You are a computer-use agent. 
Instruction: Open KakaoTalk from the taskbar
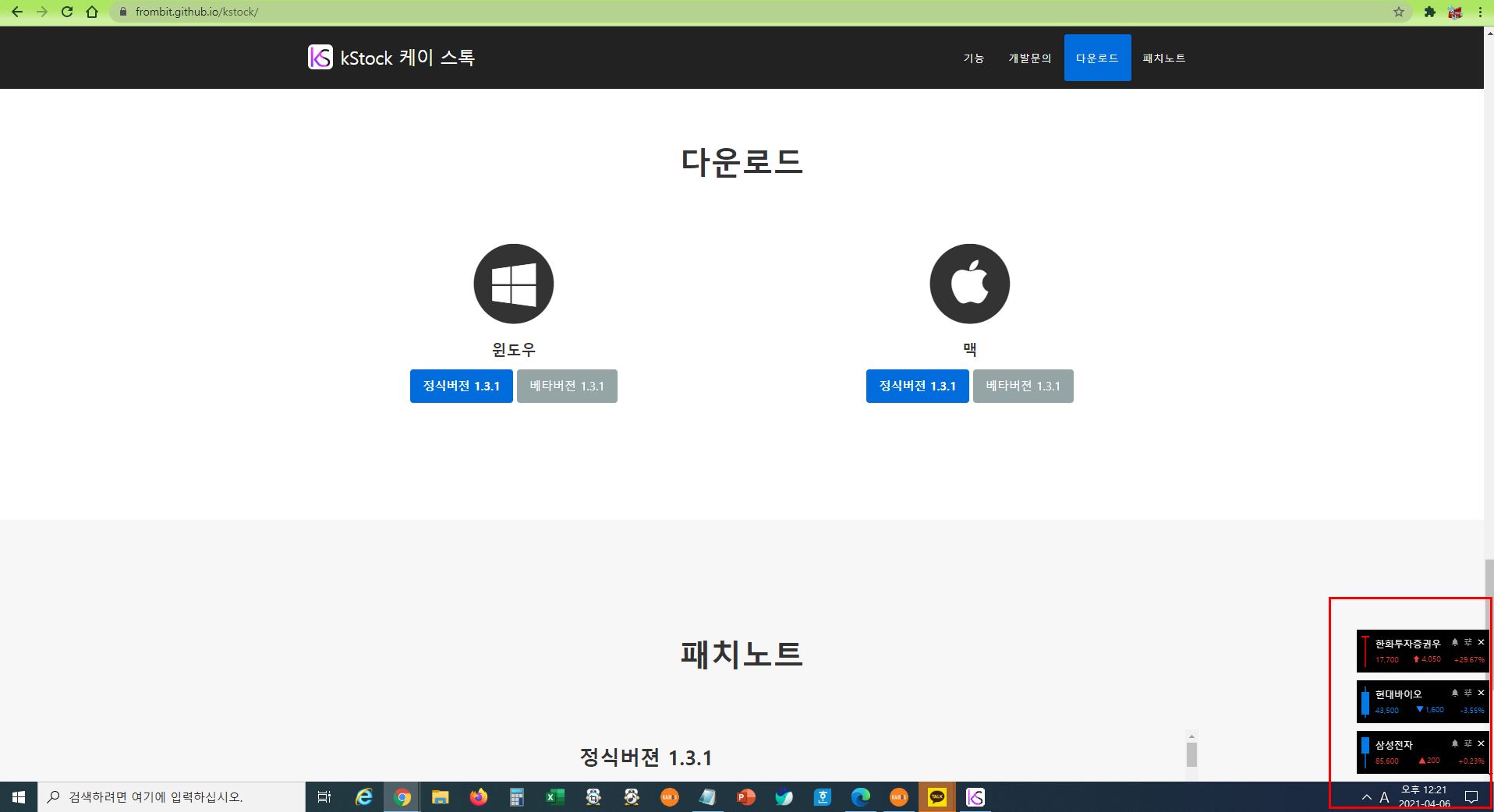click(x=936, y=797)
